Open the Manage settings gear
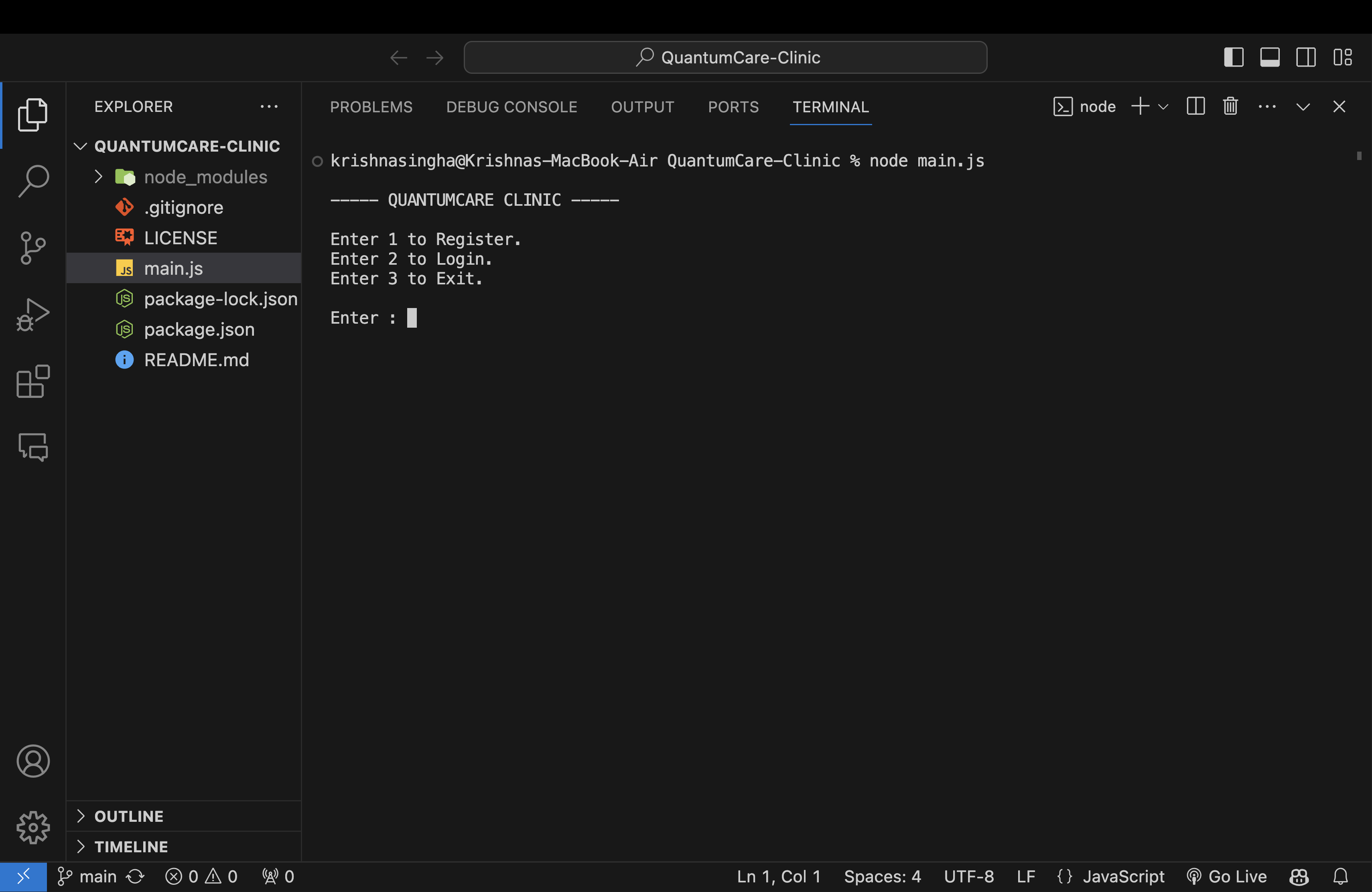The image size is (1372, 892). pyautogui.click(x=33, y=827)
